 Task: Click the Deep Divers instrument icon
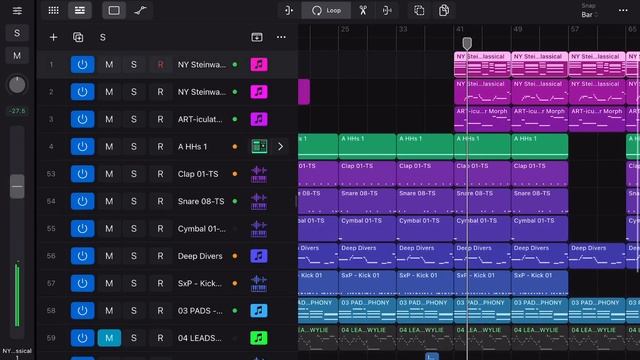click(259, 256)
